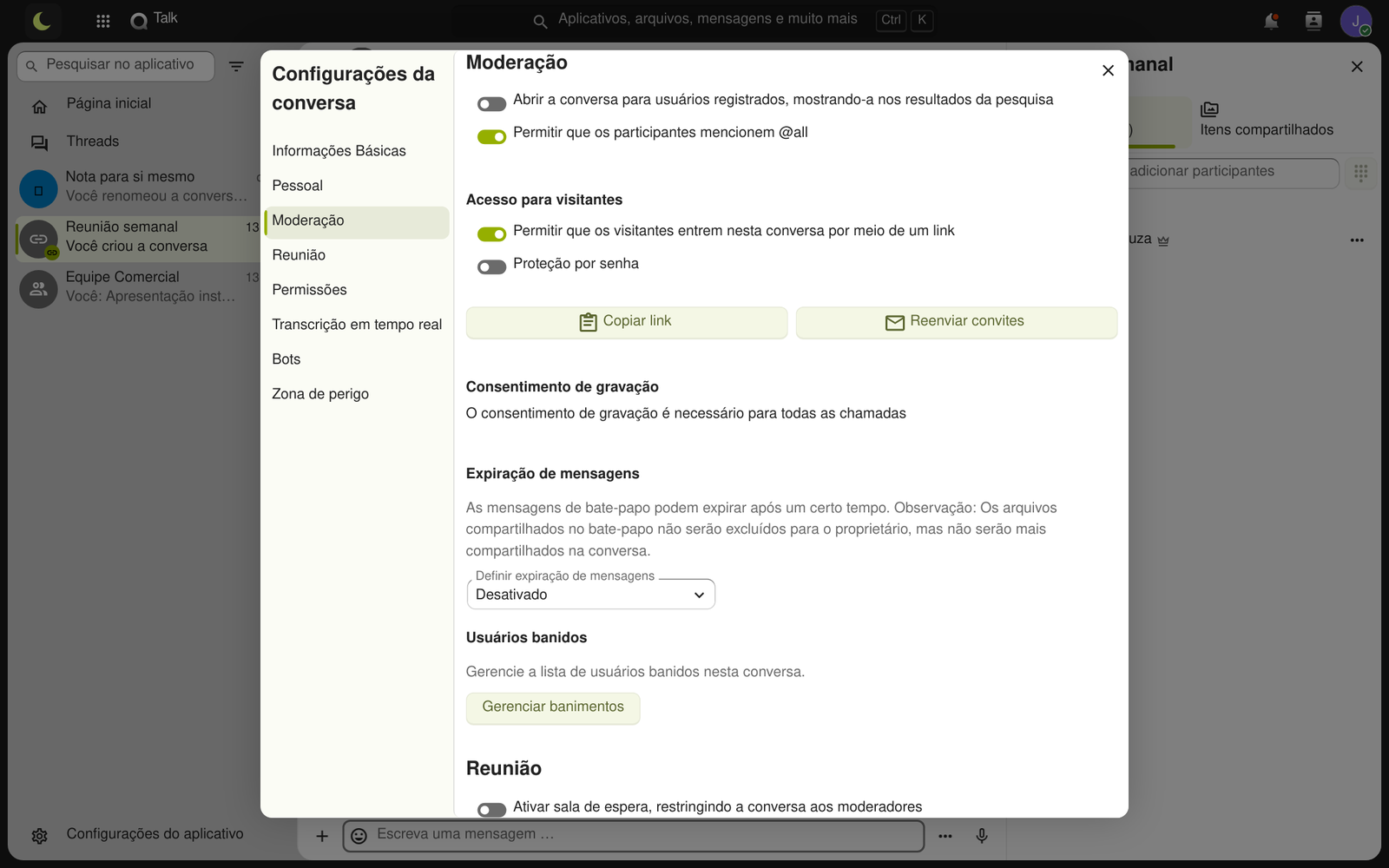1389x868 pixels.
Task: Click the Escreva uma mensagem input field
Action: coord(634,835)
